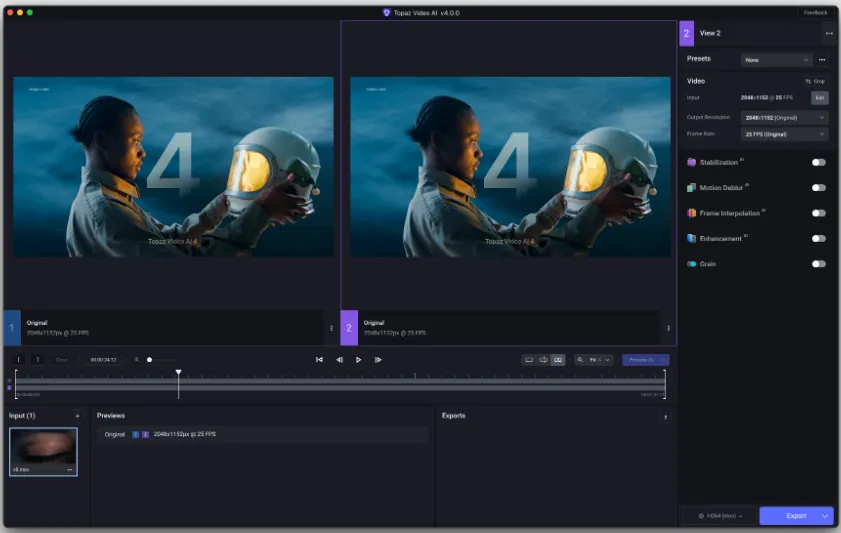Click preview zoom magnifier icon
This screenshot has width=841, height=533.
click(580, 360)
